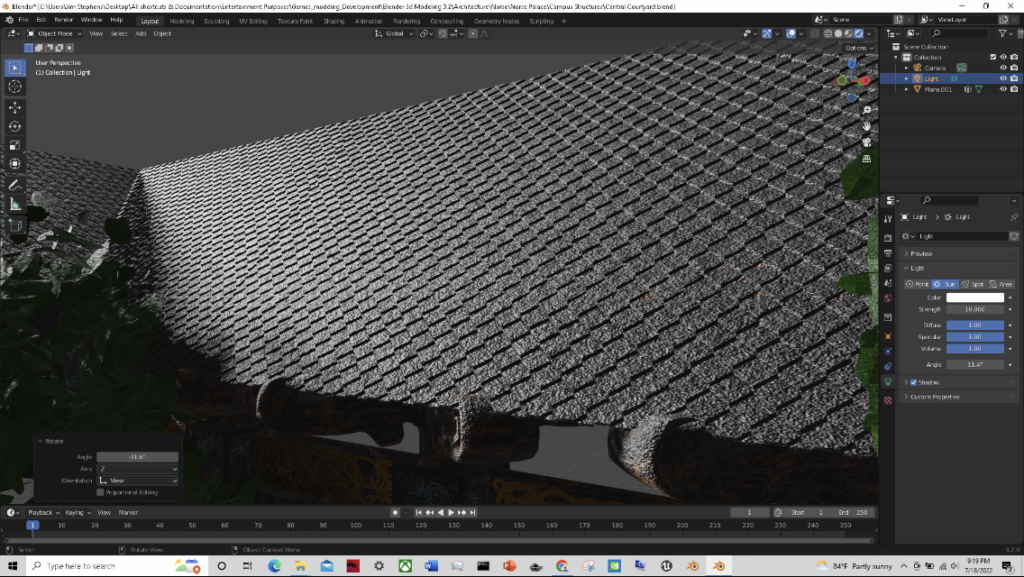
Task: Enable the Shadow checkbox
Action: [913, 382]
